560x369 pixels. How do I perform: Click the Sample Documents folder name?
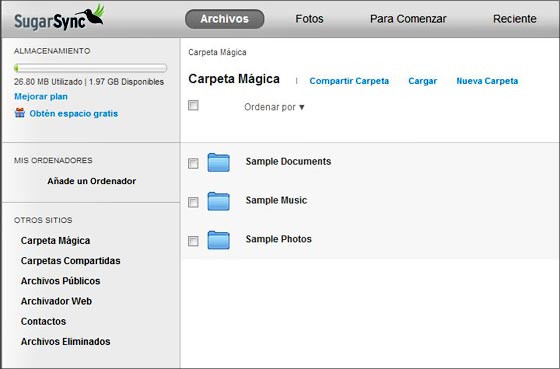(288, 161)
